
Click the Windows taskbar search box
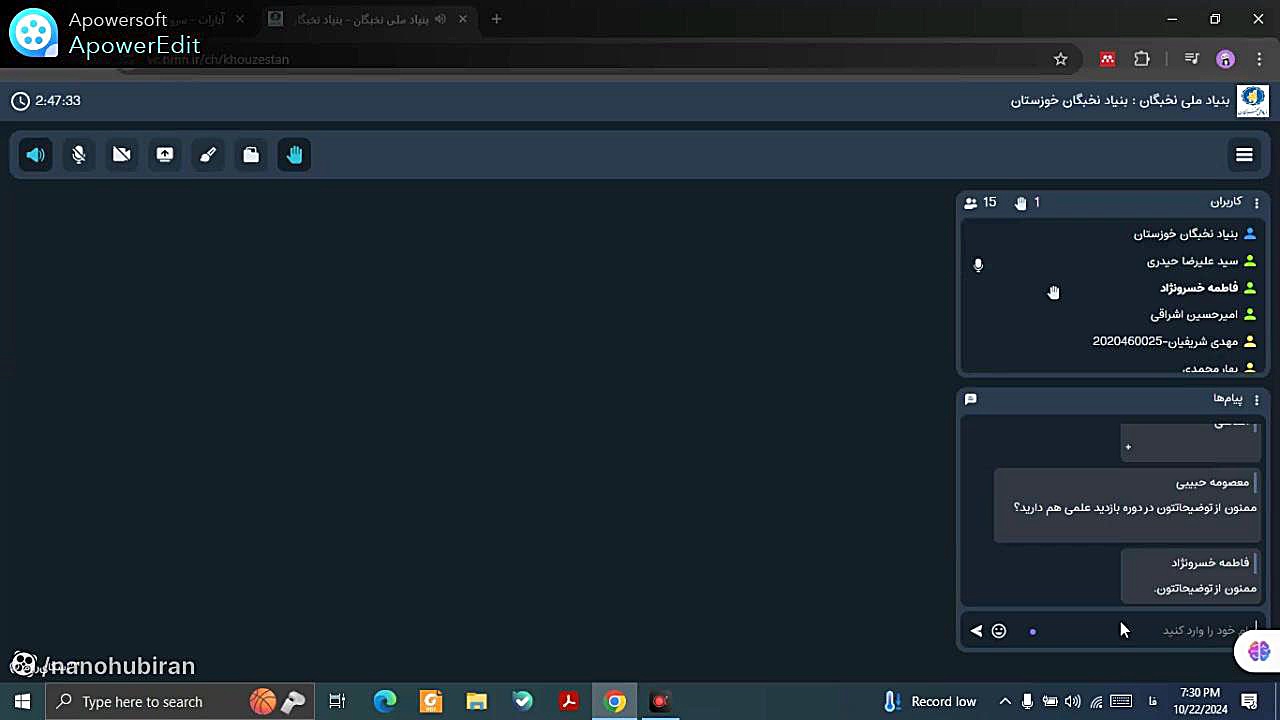point(180,702)
